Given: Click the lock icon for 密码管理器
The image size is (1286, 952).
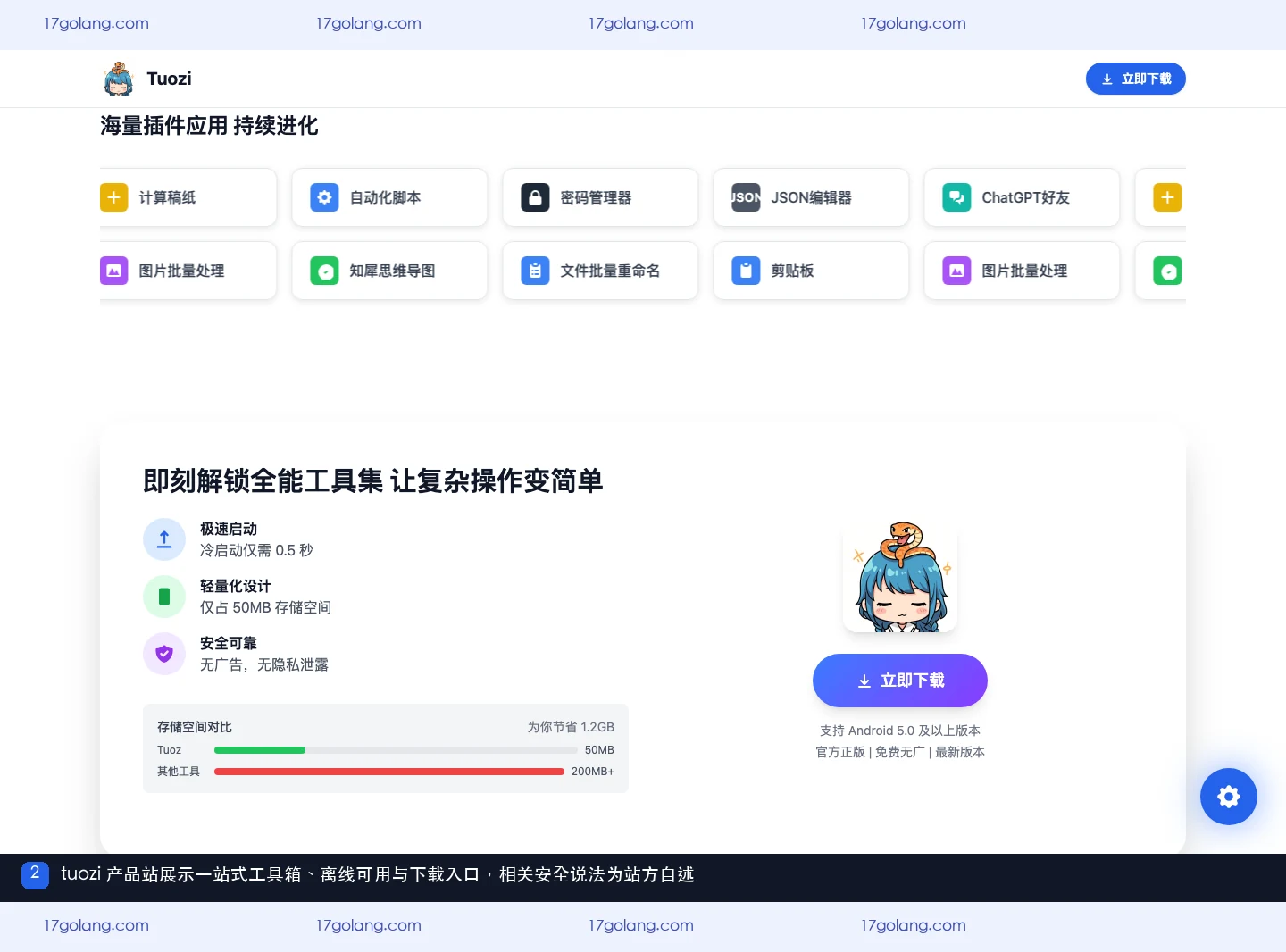Looking at the screenshot, I should point(535,197).
